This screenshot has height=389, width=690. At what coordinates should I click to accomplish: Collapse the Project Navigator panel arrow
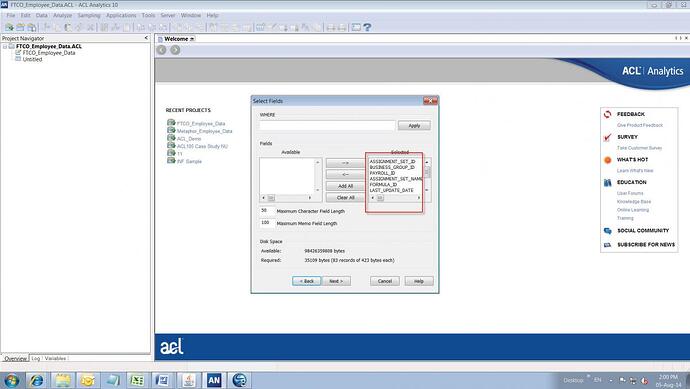[146, 38]
